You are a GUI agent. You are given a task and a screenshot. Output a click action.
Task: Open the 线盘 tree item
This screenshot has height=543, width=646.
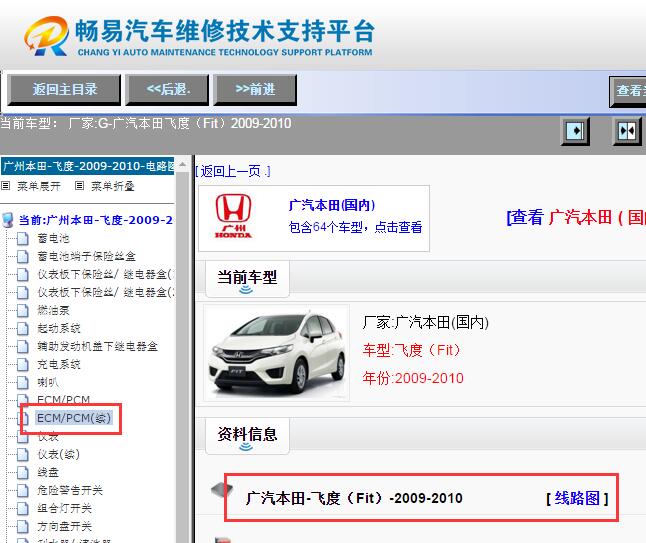[x=48, y=472]
